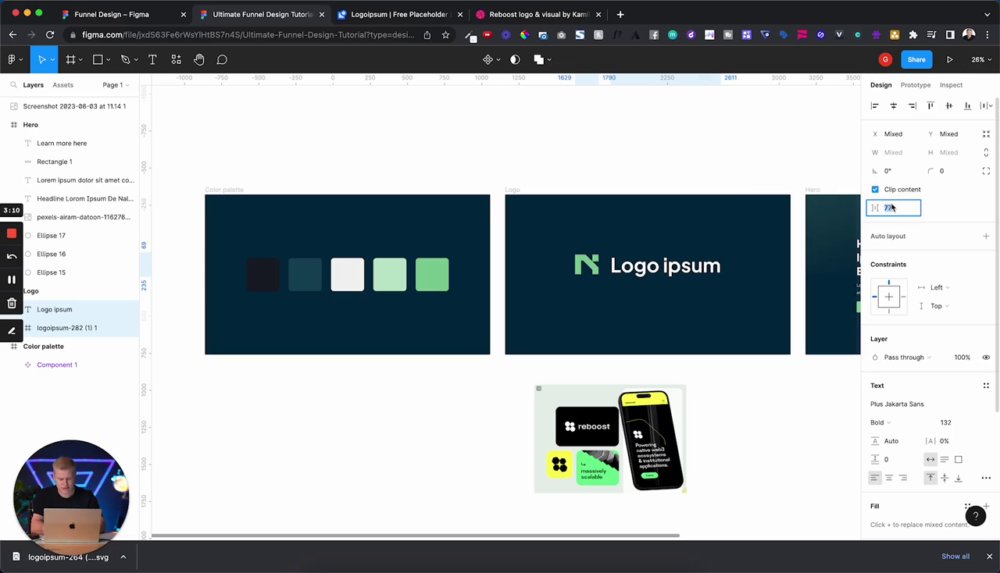The width and height of the screenshot is (1000, 573).
Task: Open the Left horizontal constraint dropdown
Action: point(939,288)
